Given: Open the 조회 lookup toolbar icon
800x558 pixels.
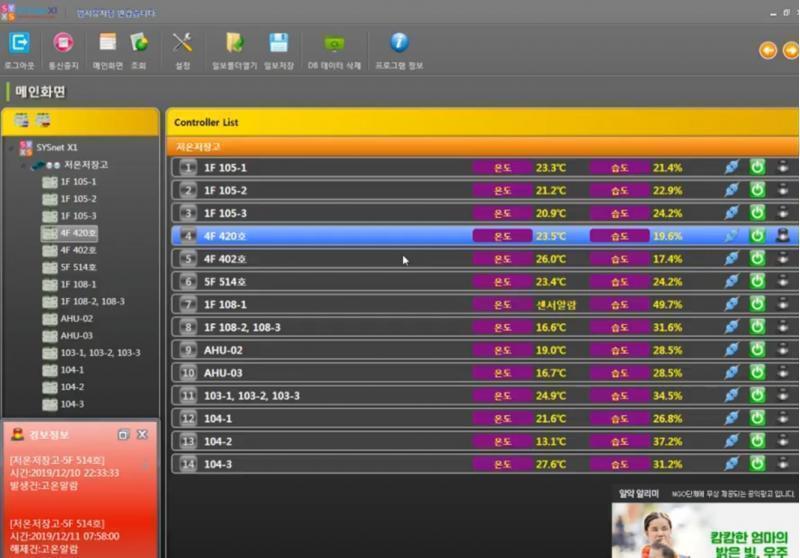Looking at the screenshot, I should tap(139, 43).
